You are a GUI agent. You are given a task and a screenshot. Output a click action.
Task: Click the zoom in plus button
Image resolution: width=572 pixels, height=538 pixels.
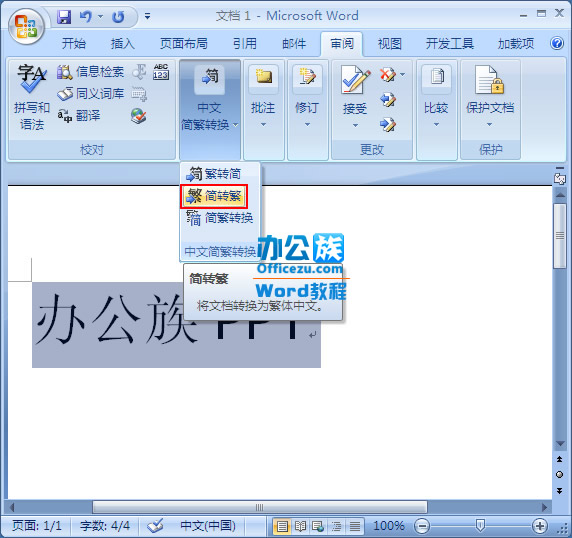[540, 526]
